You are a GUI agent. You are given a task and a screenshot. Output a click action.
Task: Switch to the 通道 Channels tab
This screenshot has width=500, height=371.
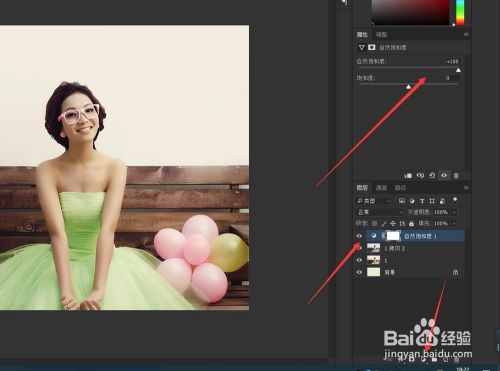tap(381, 188)
